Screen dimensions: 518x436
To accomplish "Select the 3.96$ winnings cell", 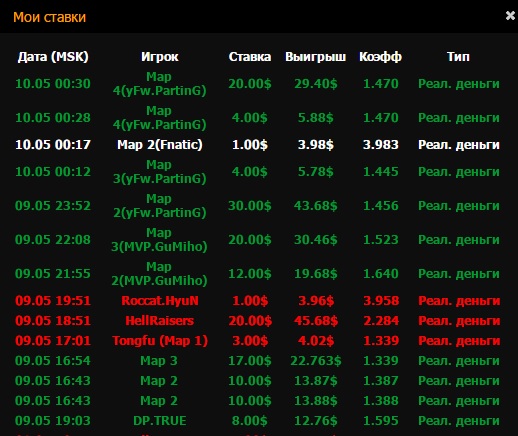I will click(316, 301).
